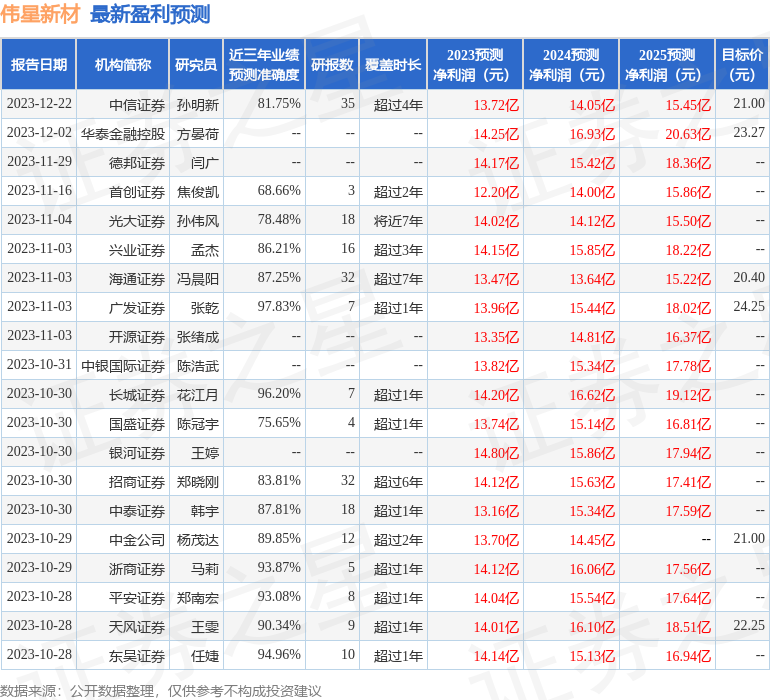The image size is (770, 700).
Task: Click researcher name 杨茂达
Action: [x=198, y=539]
